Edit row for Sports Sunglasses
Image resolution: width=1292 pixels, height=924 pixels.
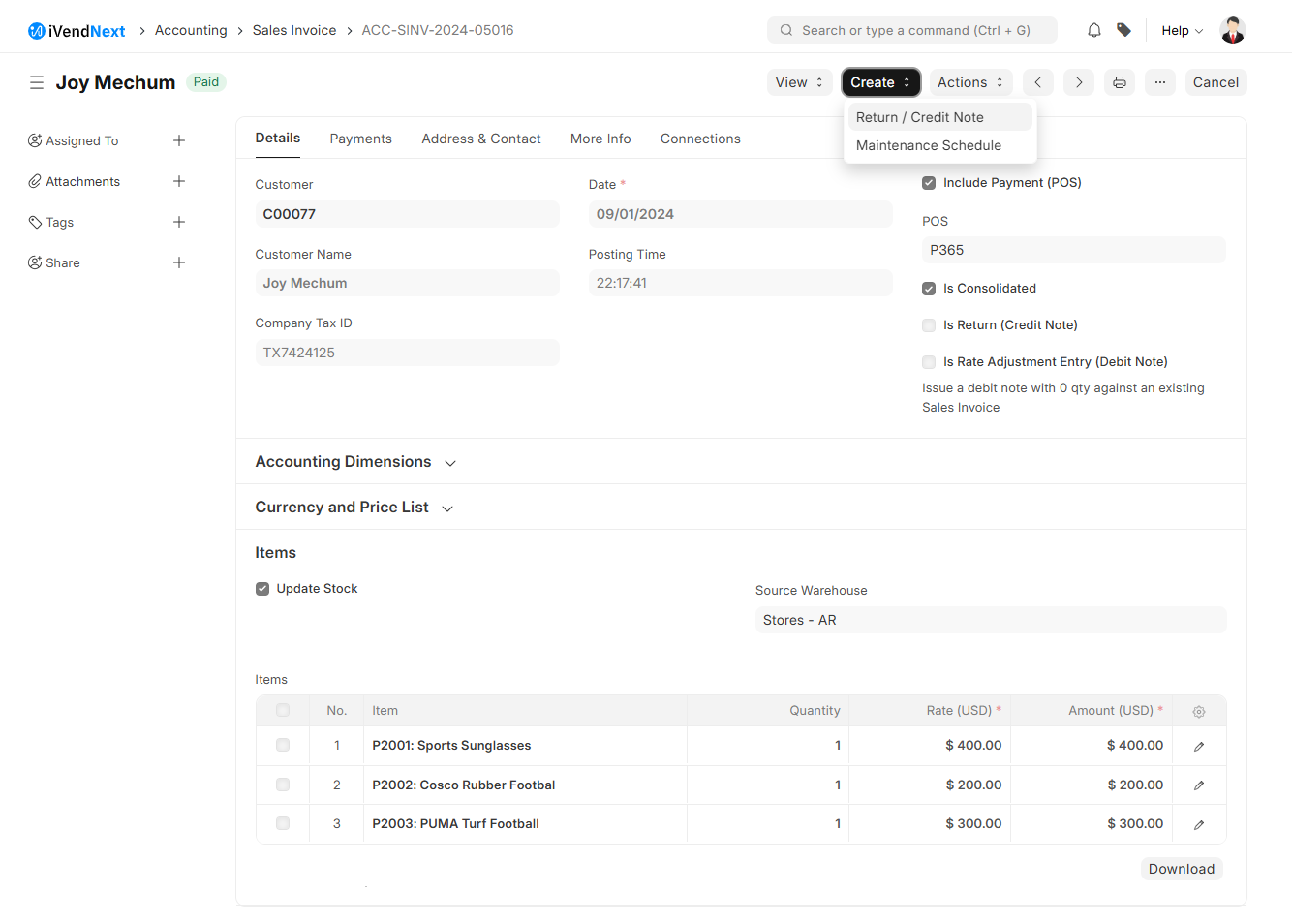(x=1199, y=746)
